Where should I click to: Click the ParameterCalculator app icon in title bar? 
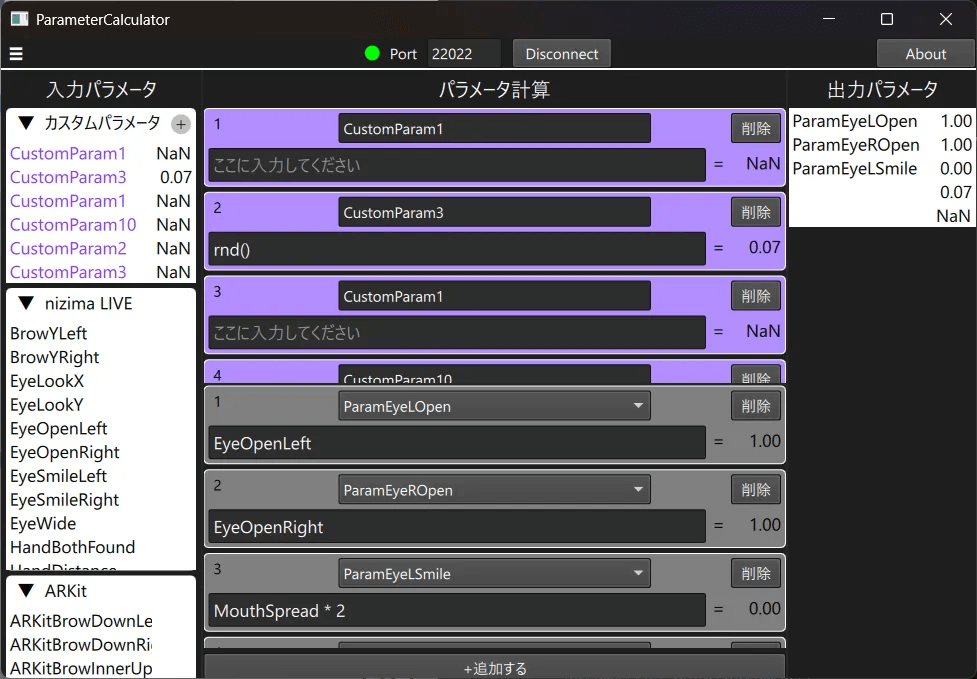point(19,19)
